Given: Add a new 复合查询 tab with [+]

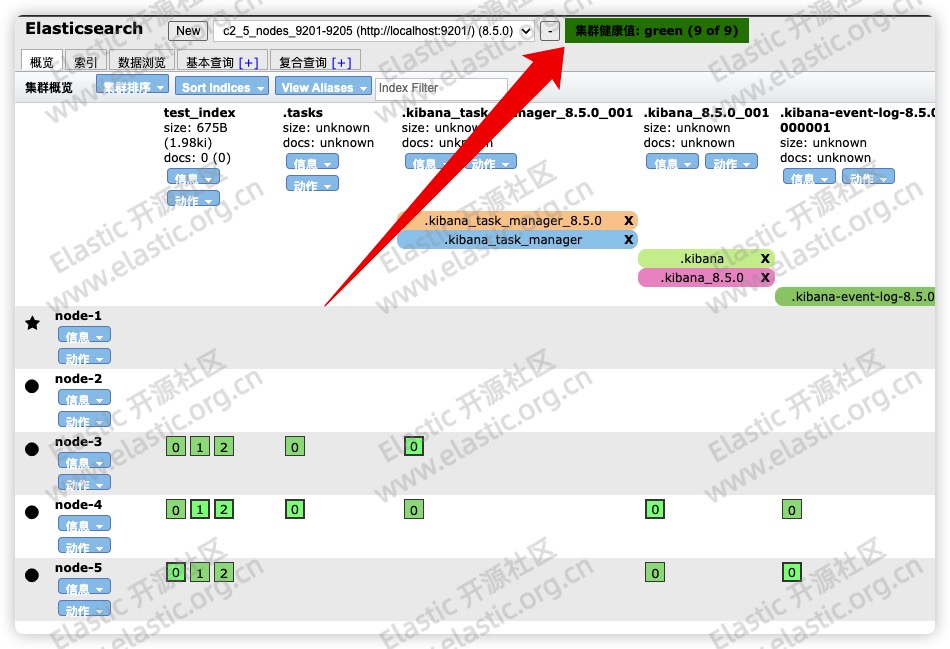Looking at the screenshot, I should pyautogui.click(x=342, y=62).
